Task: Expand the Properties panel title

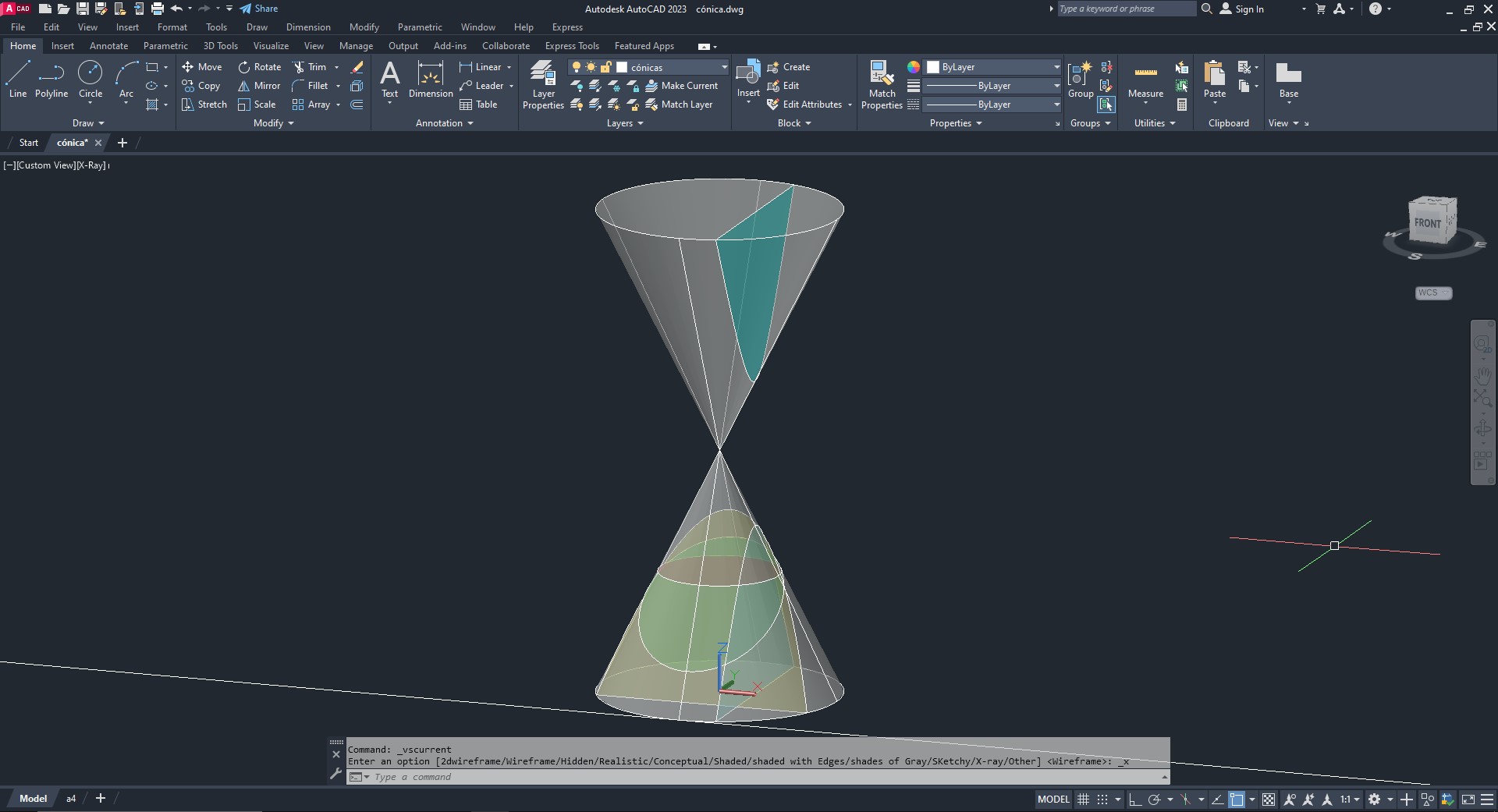Action: click(956, 123)
